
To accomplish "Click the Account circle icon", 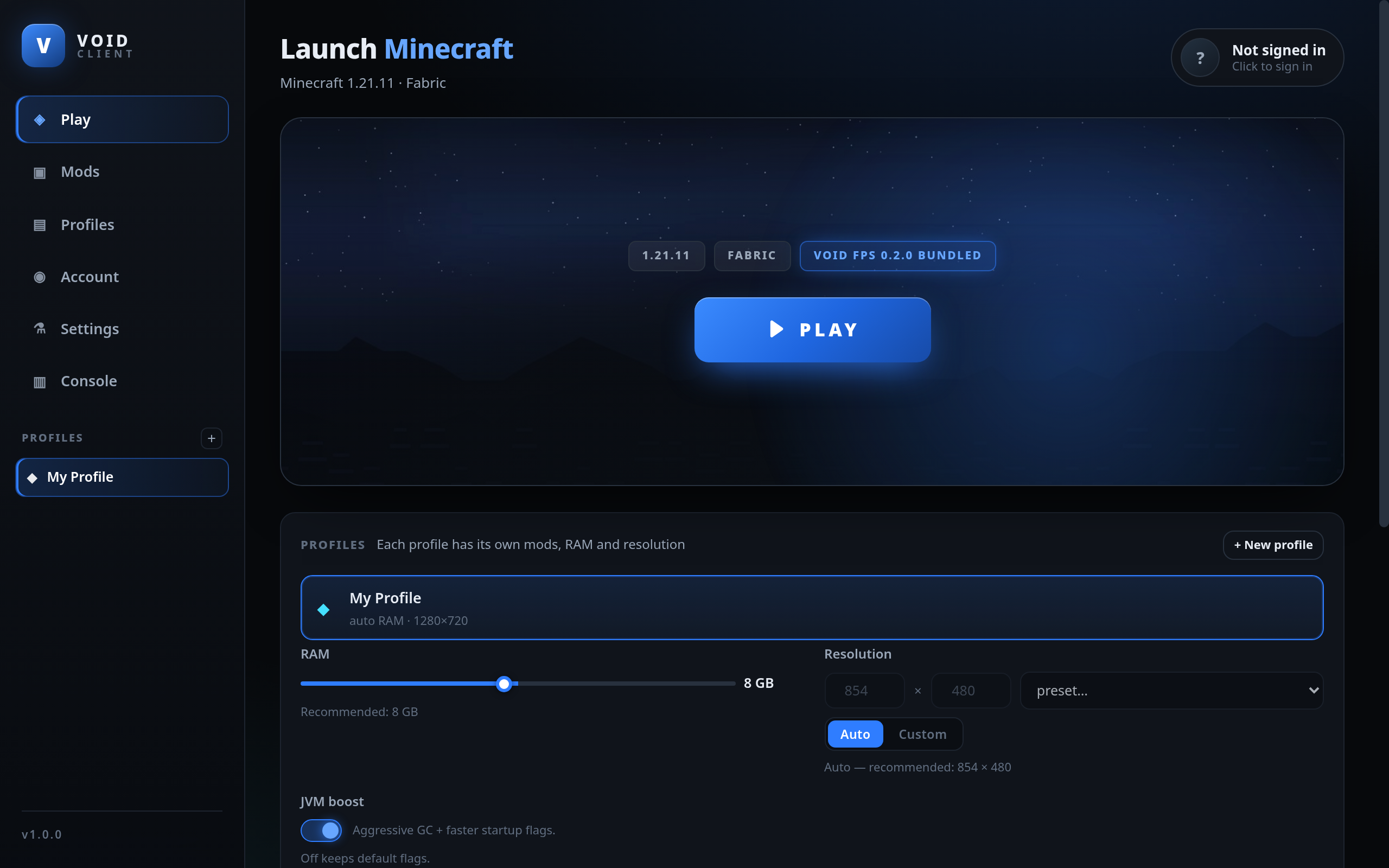I will 40,277.
